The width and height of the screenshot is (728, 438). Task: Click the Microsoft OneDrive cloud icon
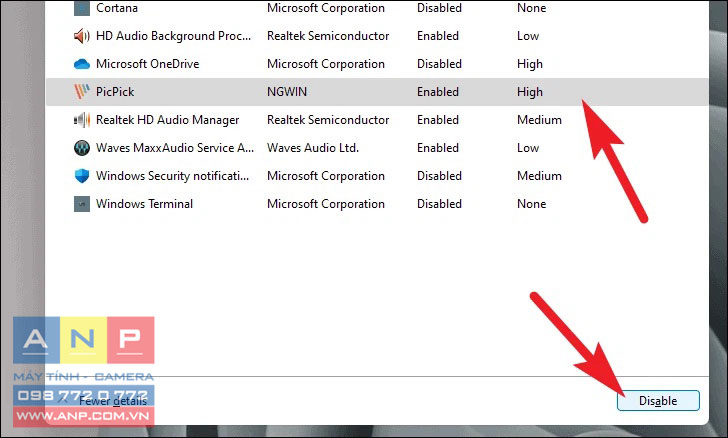[x=82, y=64]
